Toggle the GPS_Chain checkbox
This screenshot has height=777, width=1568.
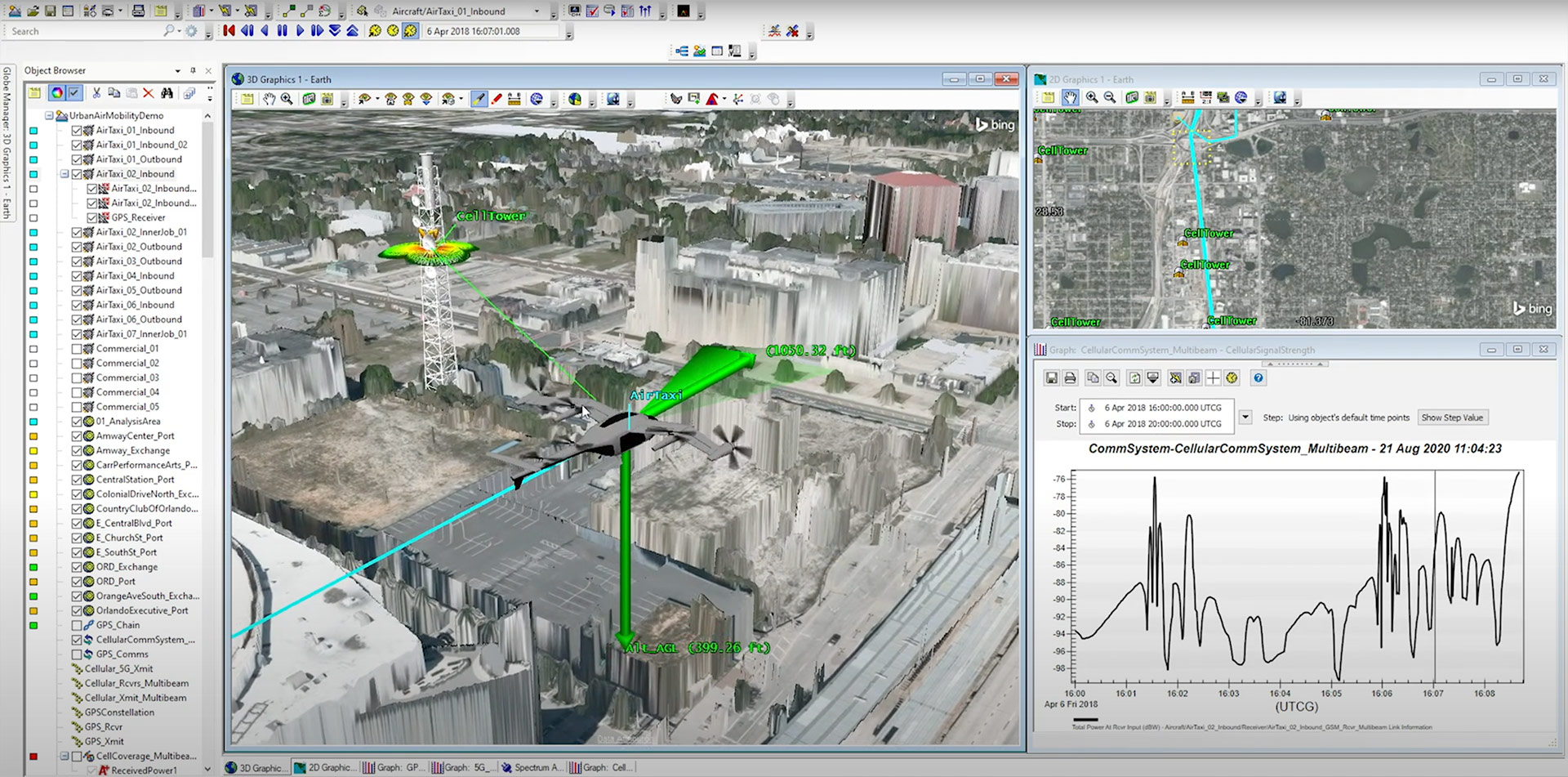pos(77,625)
